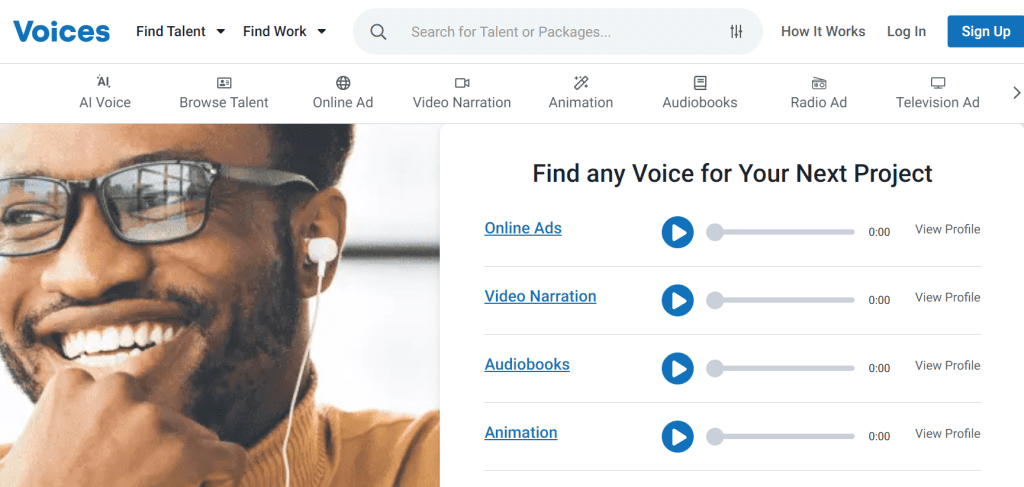Click the Sign Up button
1024x487 pixels.
pyautogui.click(x=985, y=31)
